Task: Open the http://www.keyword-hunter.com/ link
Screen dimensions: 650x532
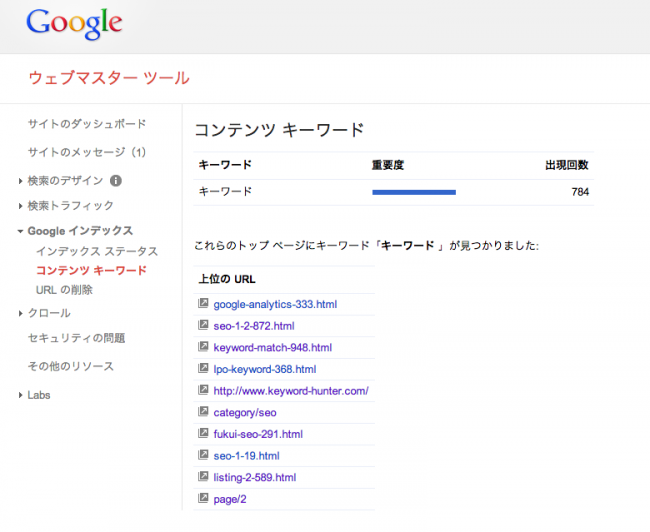Action: pyautogui.click(x=291, y=390)
